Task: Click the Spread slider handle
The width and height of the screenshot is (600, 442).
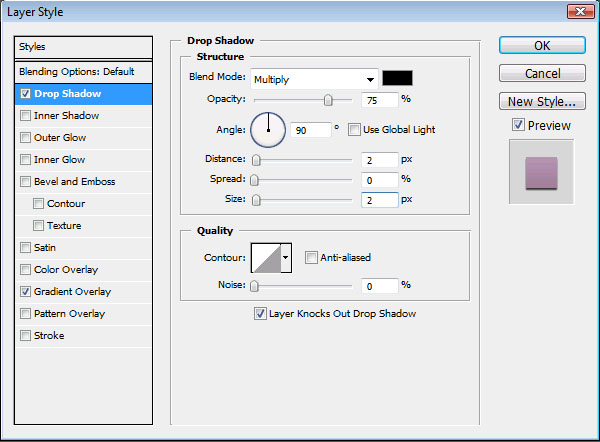Action: pyautogui.click(x=254, y=180)
